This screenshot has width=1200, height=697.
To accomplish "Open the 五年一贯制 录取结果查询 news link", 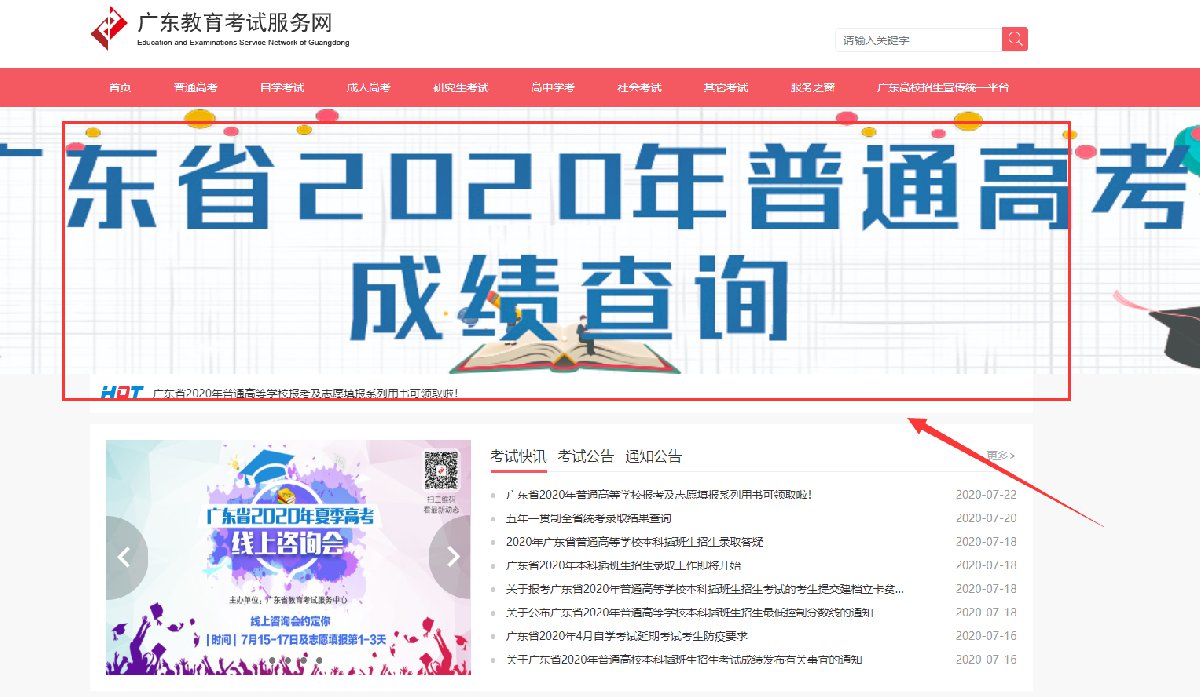I will coord(588,518).
